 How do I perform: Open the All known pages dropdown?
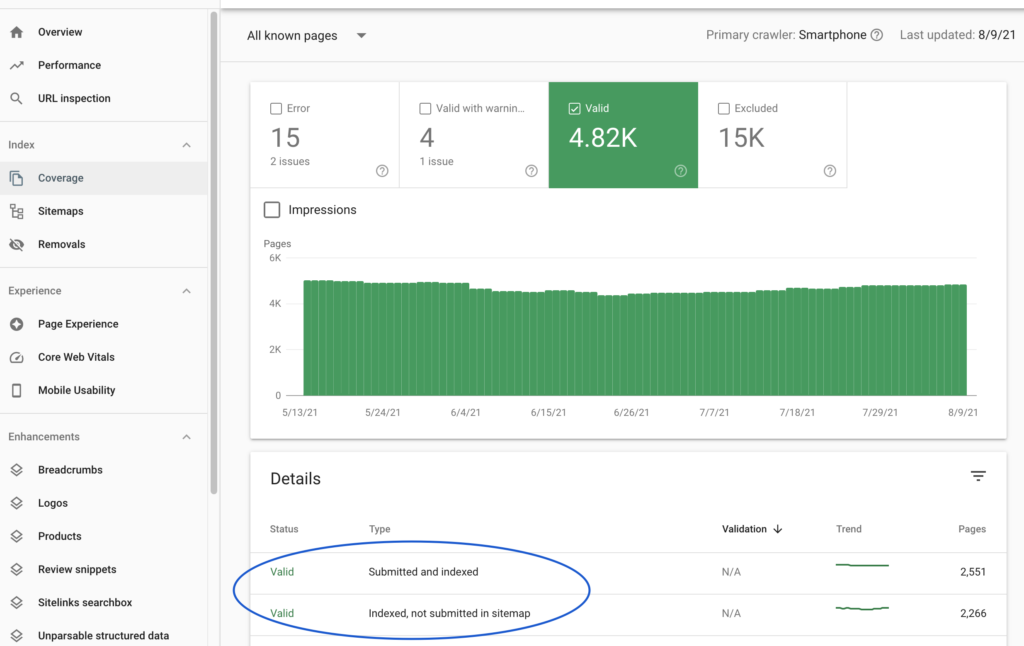pos(306,36)
